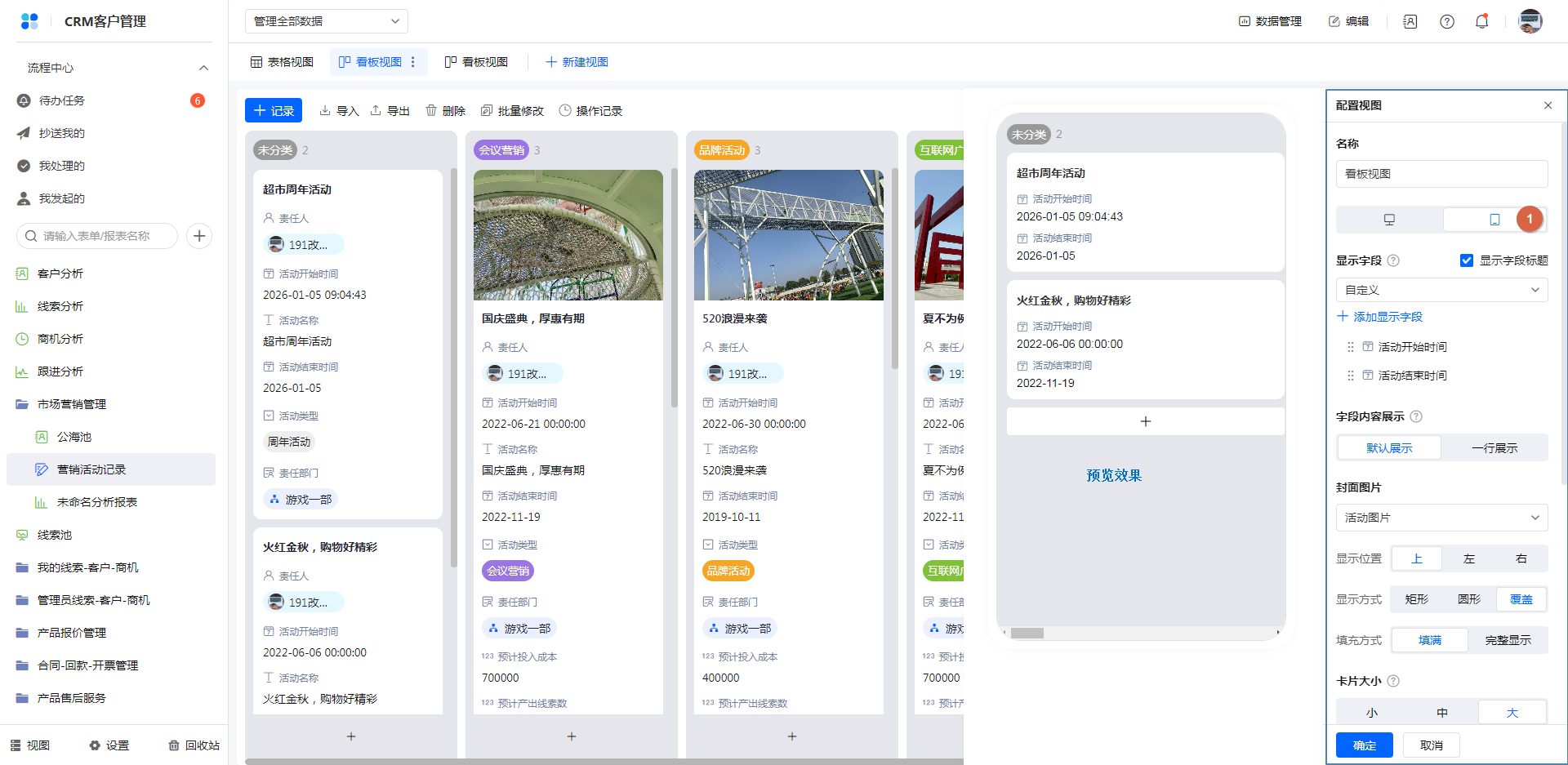Click the notification bell icon
Image resolution: width=1568 pixels, height=765 pixels.
[1481, 22]
